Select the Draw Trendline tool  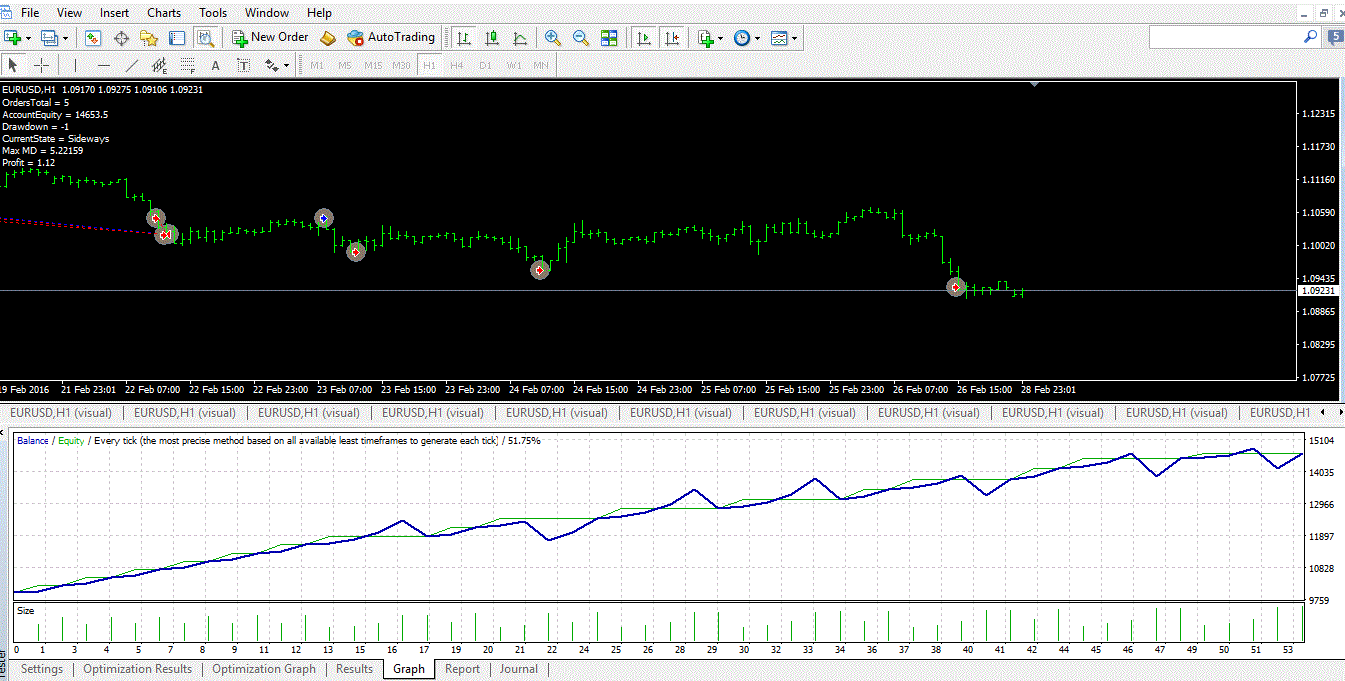[x=131, y=66]
